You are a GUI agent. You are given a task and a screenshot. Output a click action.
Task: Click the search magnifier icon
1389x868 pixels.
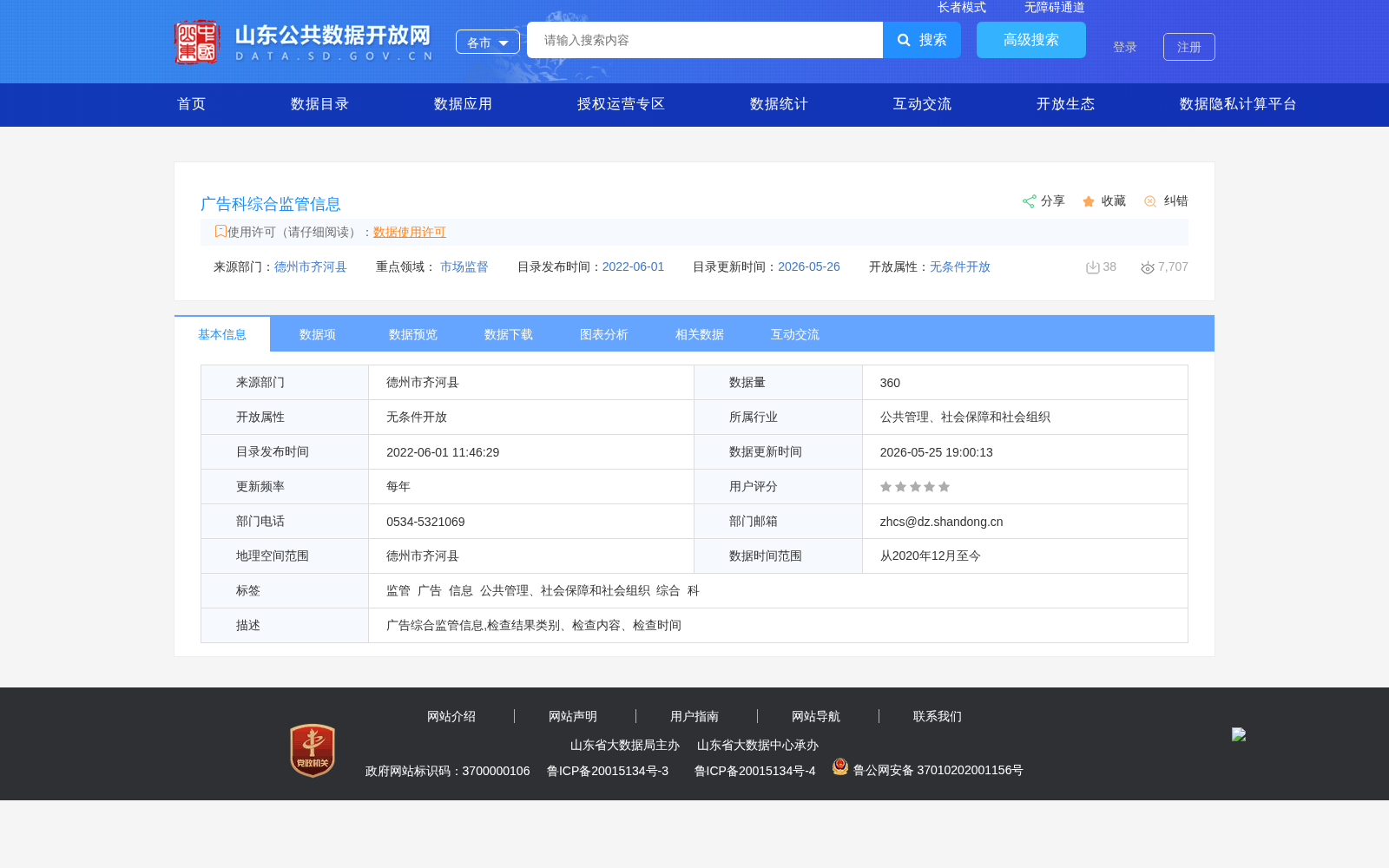tap(904, 40)
